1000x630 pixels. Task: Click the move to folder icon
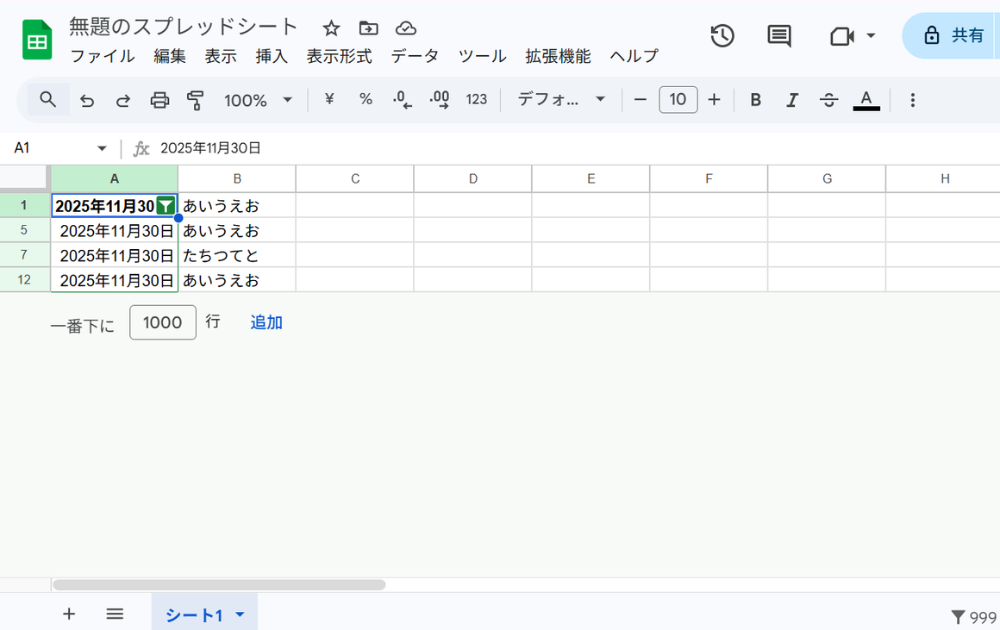click(x=369, y=28)
